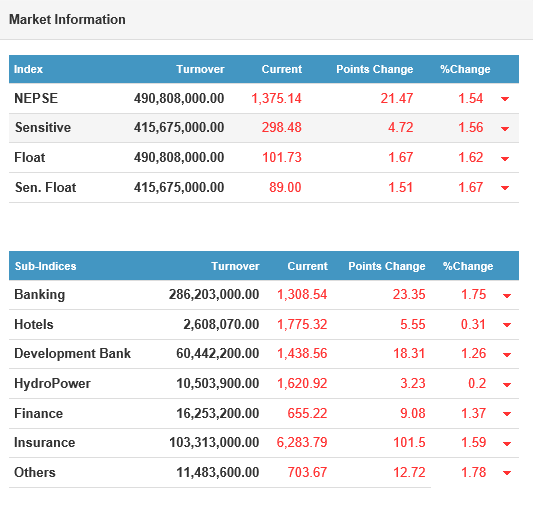Click the Market Information heading

pos(67,19)
